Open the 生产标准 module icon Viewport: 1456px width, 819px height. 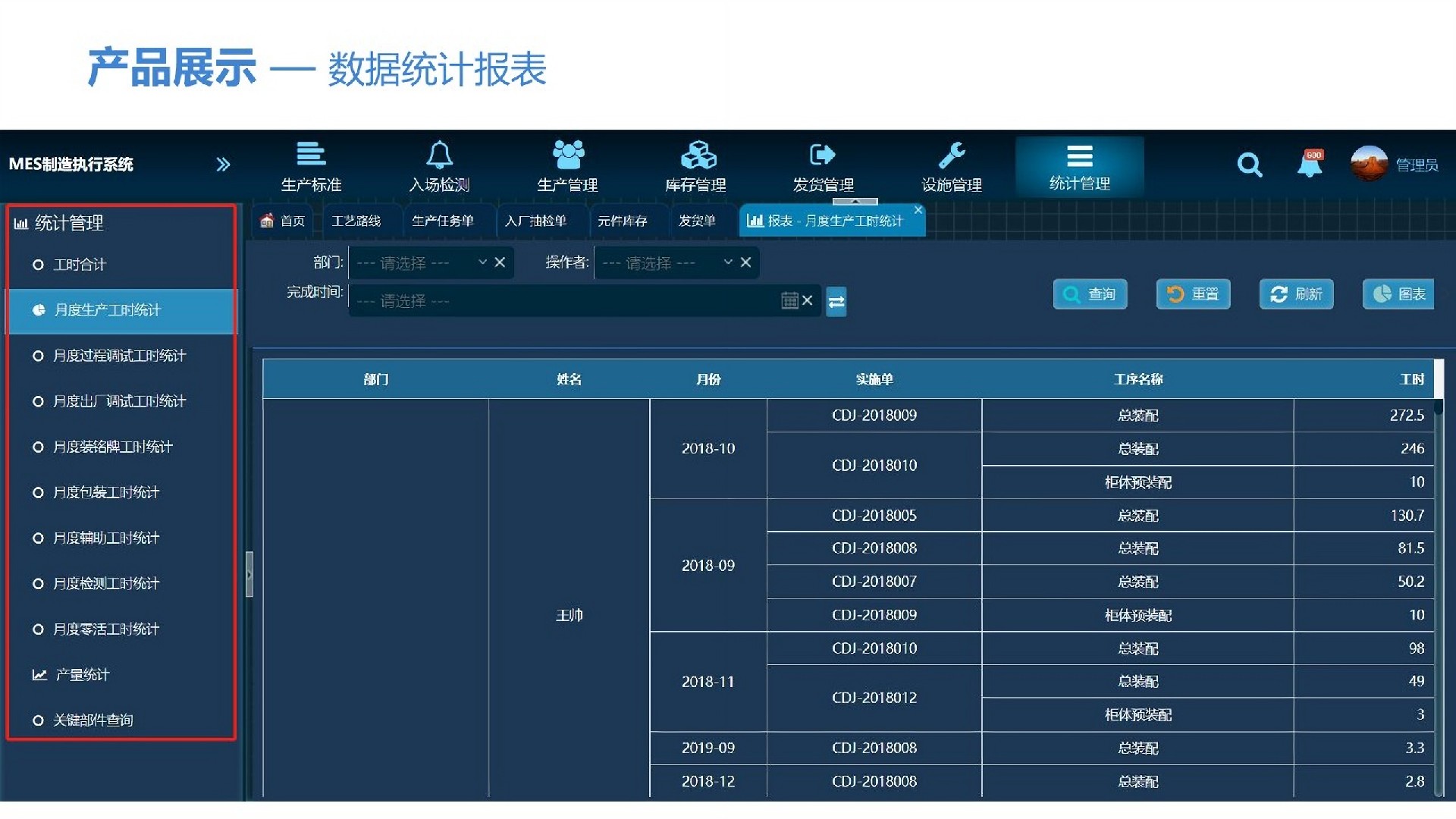[x=311, y=155]
